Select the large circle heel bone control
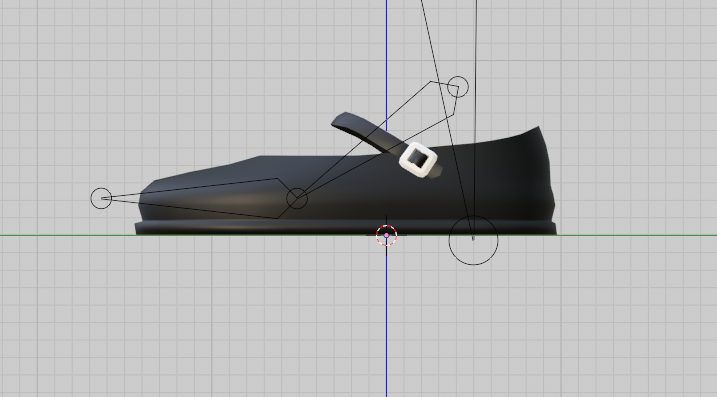 tap(473, 241)
